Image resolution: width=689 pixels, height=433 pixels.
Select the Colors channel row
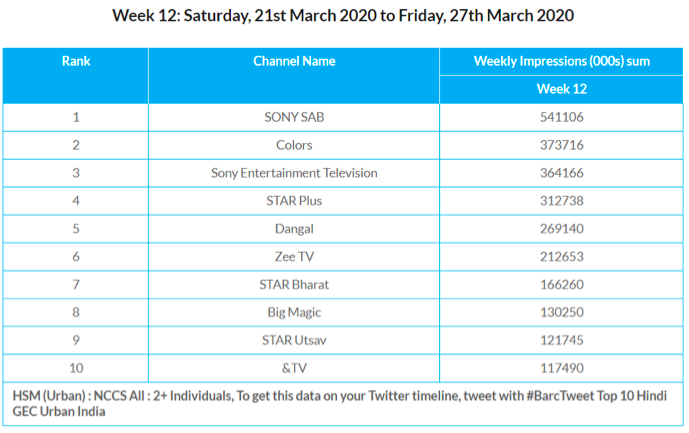point(294,145)
